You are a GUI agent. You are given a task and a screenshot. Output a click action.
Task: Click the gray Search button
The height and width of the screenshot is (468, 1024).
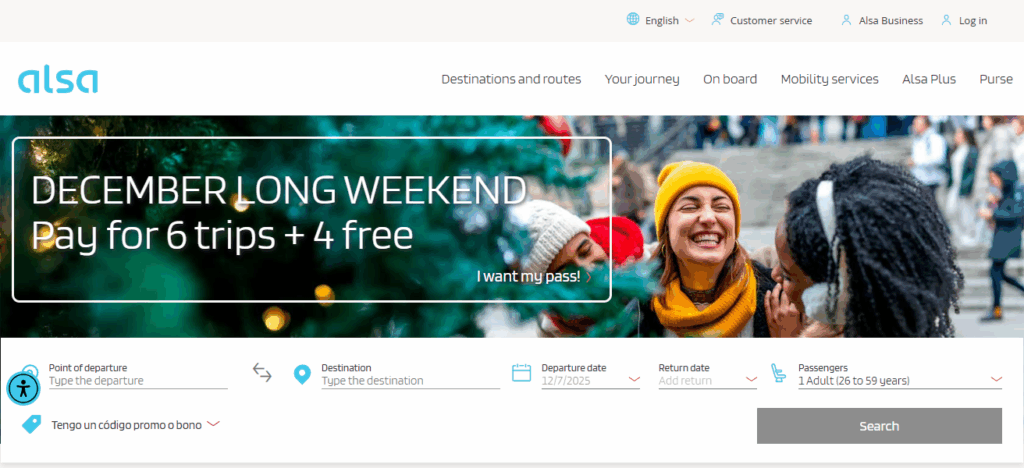pos(879,426)
